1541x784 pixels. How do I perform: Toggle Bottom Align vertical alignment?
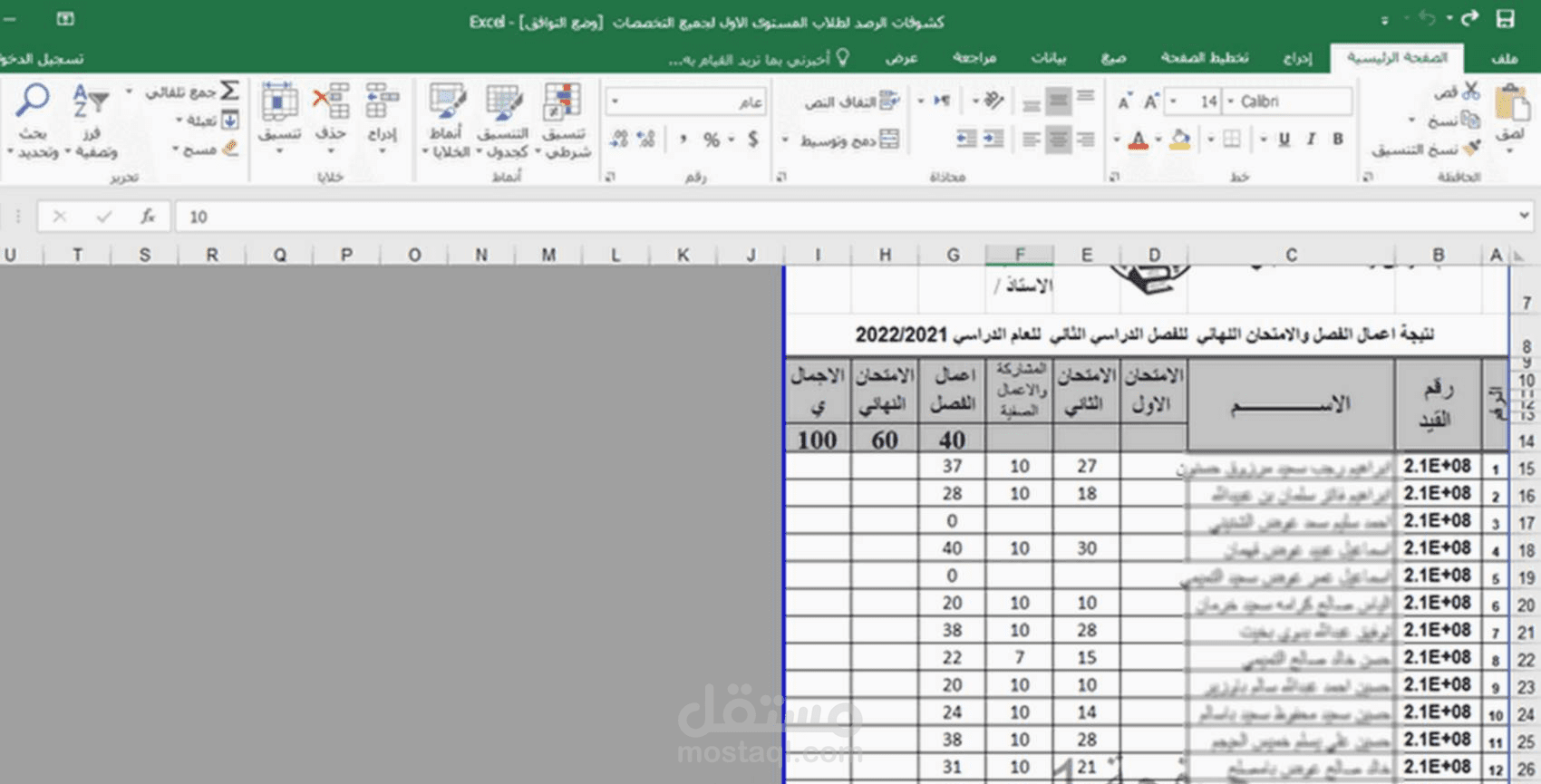click(x=1031, y=104)
